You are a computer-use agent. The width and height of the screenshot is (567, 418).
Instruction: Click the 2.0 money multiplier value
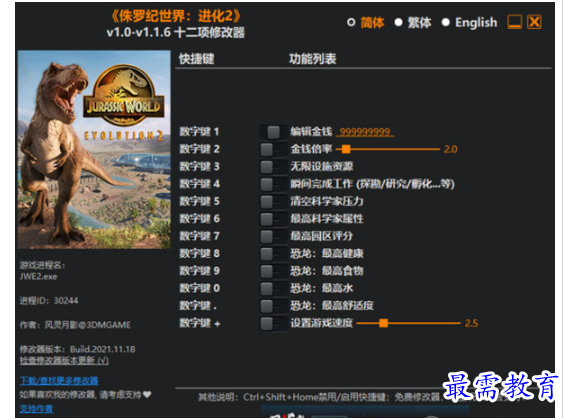(x=451, y=149)
